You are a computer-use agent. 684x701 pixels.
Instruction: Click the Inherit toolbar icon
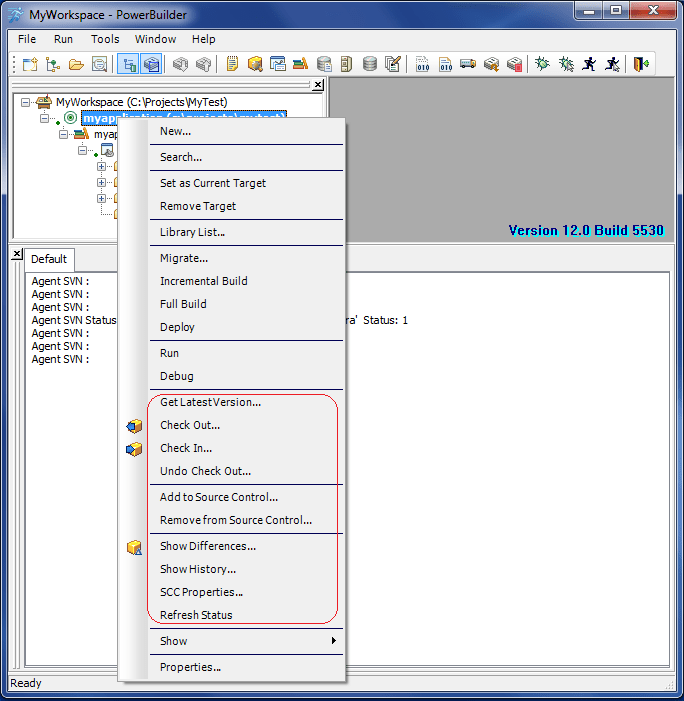[x=53, y=64]
